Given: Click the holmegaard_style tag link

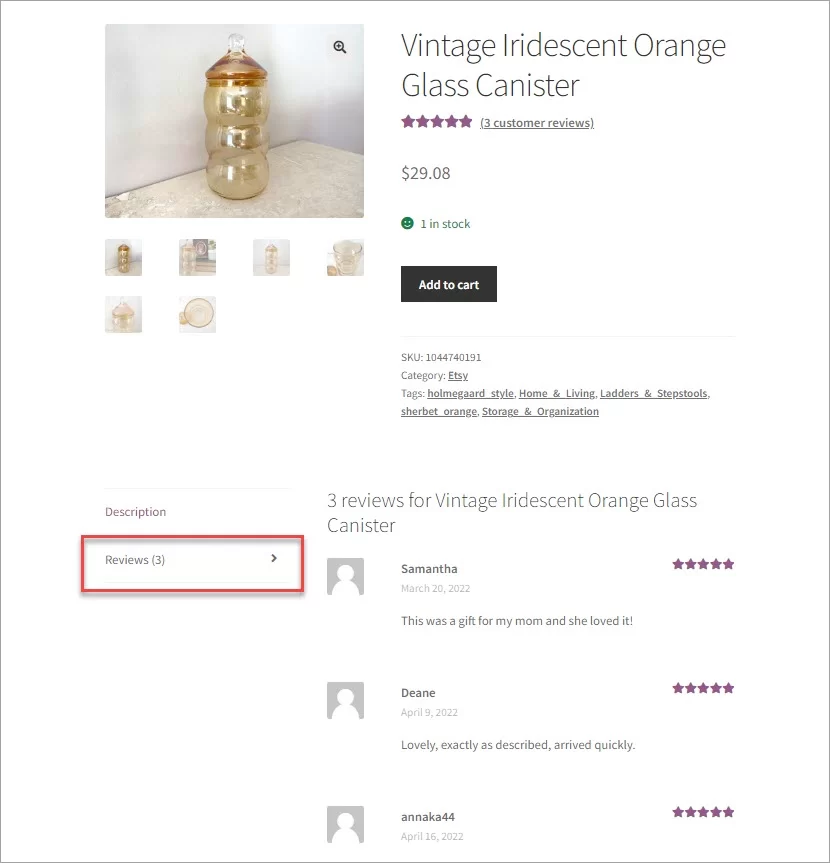Looking at the screenshot, I should (470, 393).
